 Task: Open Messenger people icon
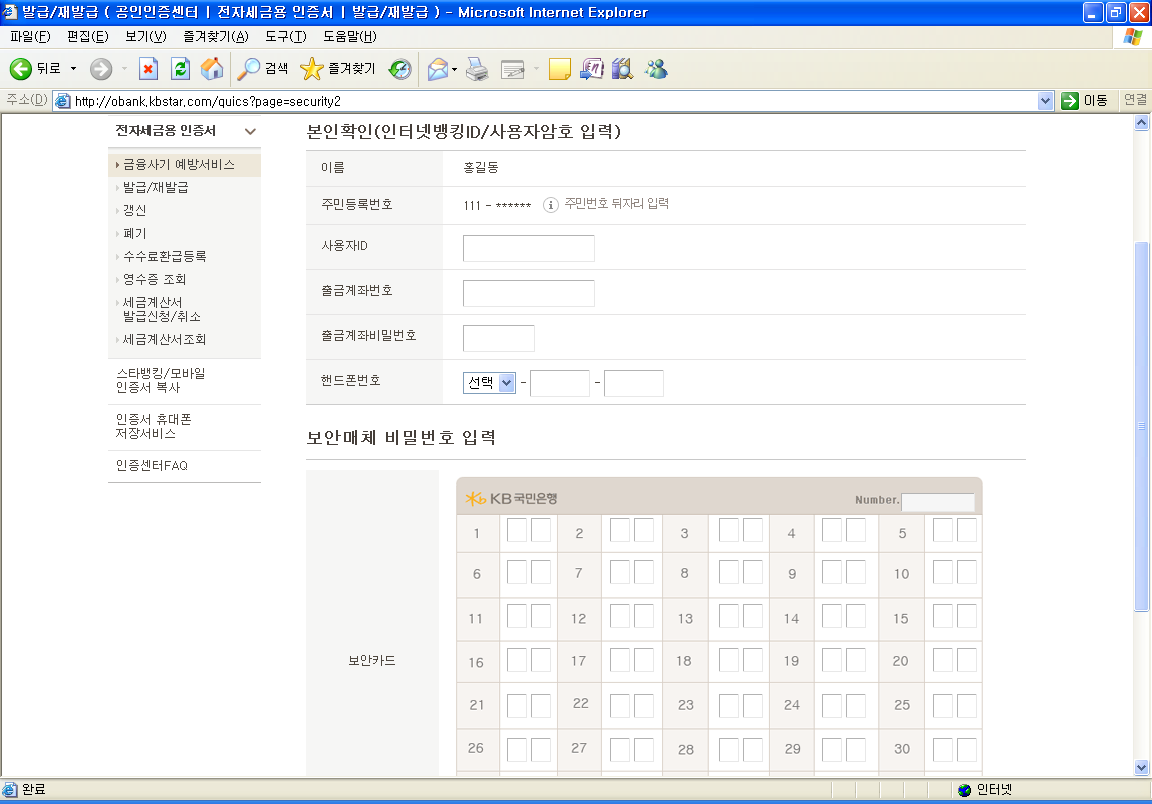coord(656,69)
